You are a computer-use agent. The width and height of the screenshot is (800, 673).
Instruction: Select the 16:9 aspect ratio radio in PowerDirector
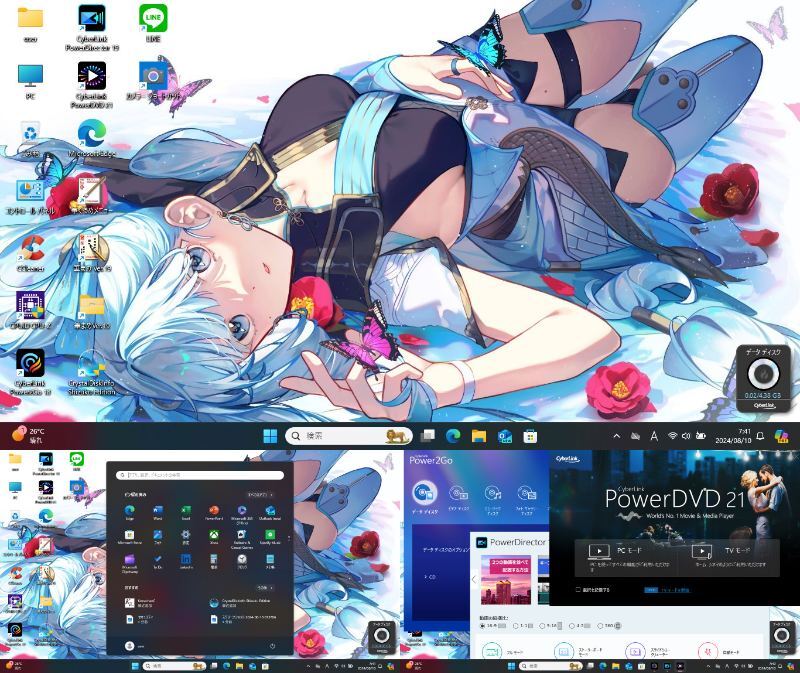coord(482,626)
